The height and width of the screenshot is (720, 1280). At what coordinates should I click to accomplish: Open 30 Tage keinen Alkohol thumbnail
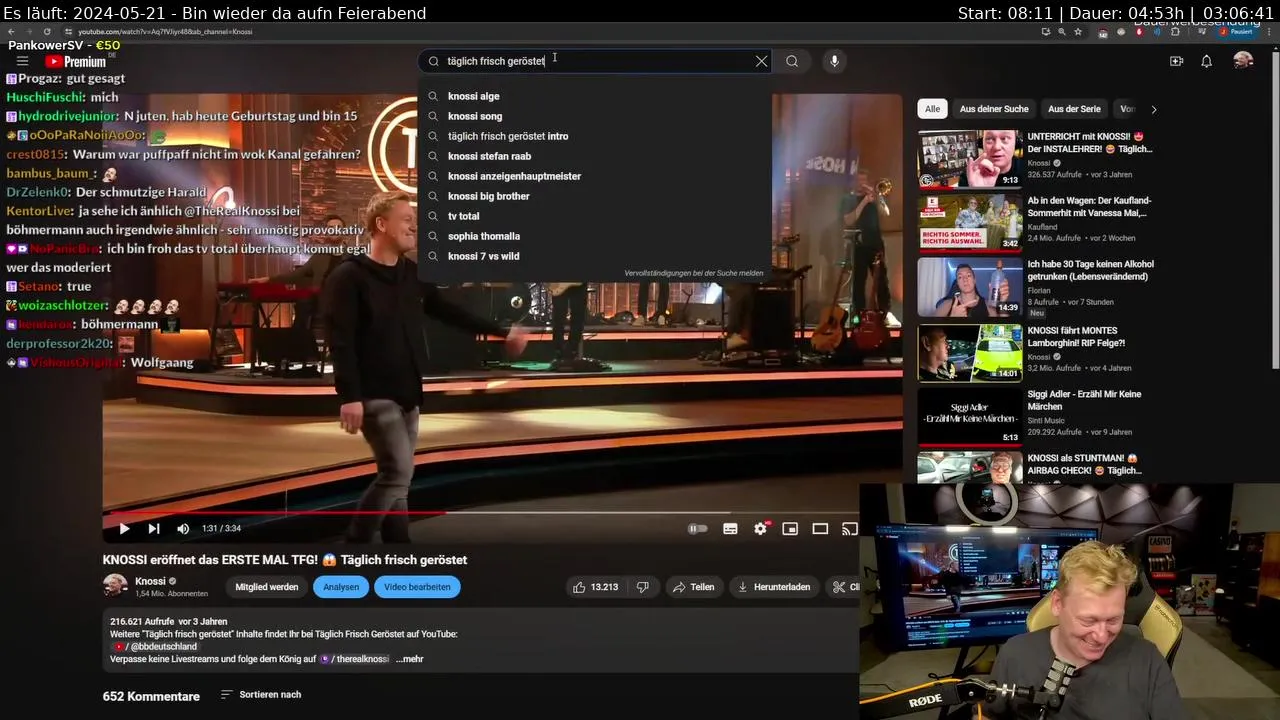click(970, 288)
